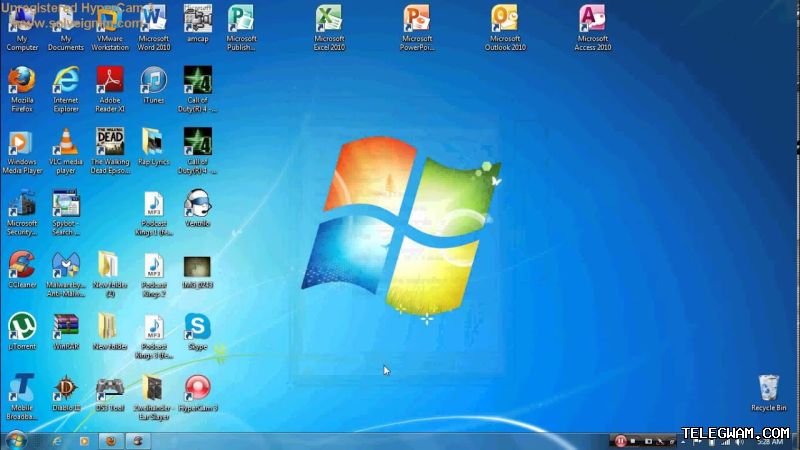The image size is (800, 450).
Task: Click the battery power tray icon
Action: point(711,442)
